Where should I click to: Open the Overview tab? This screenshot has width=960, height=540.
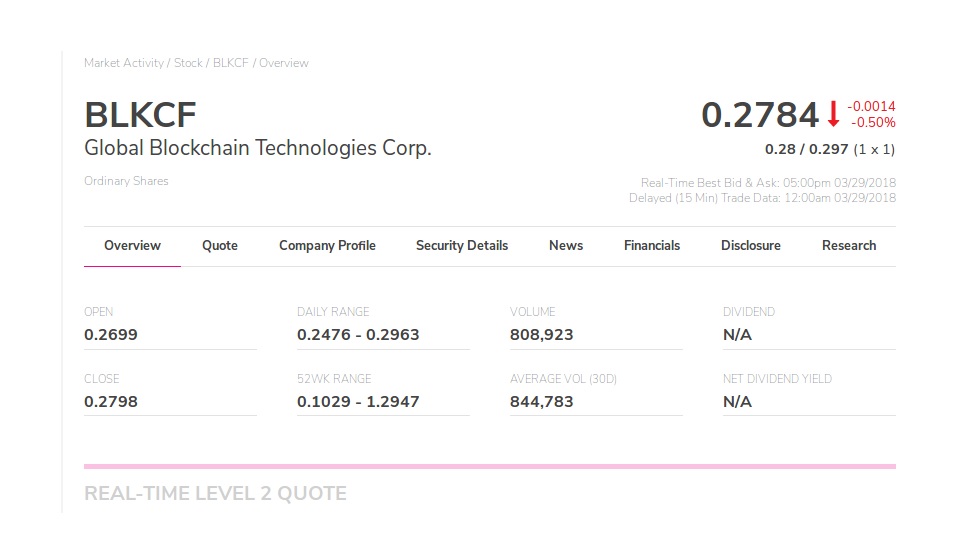pos(132,245)
